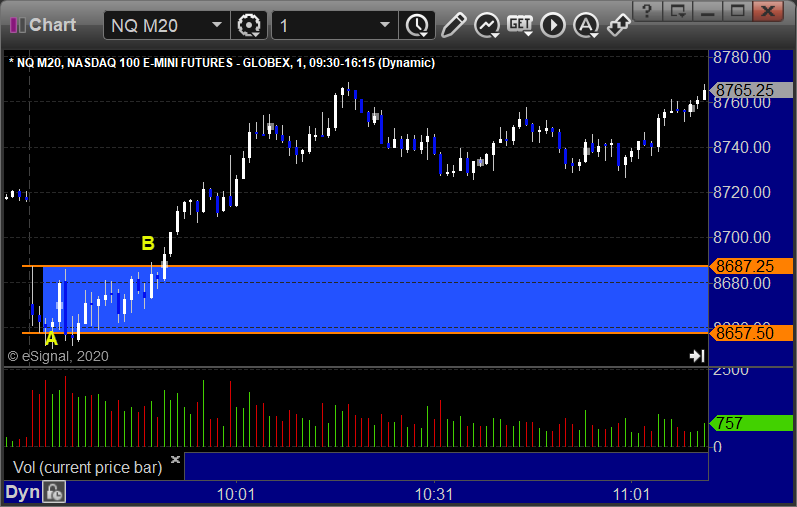Click the 8700.00 price axis label
The height and width of the screenshot is (507, 797).
(742, 237)
